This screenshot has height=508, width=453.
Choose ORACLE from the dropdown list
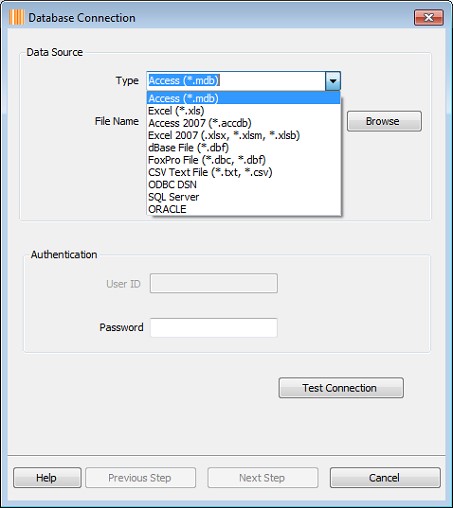pos(244,209)
